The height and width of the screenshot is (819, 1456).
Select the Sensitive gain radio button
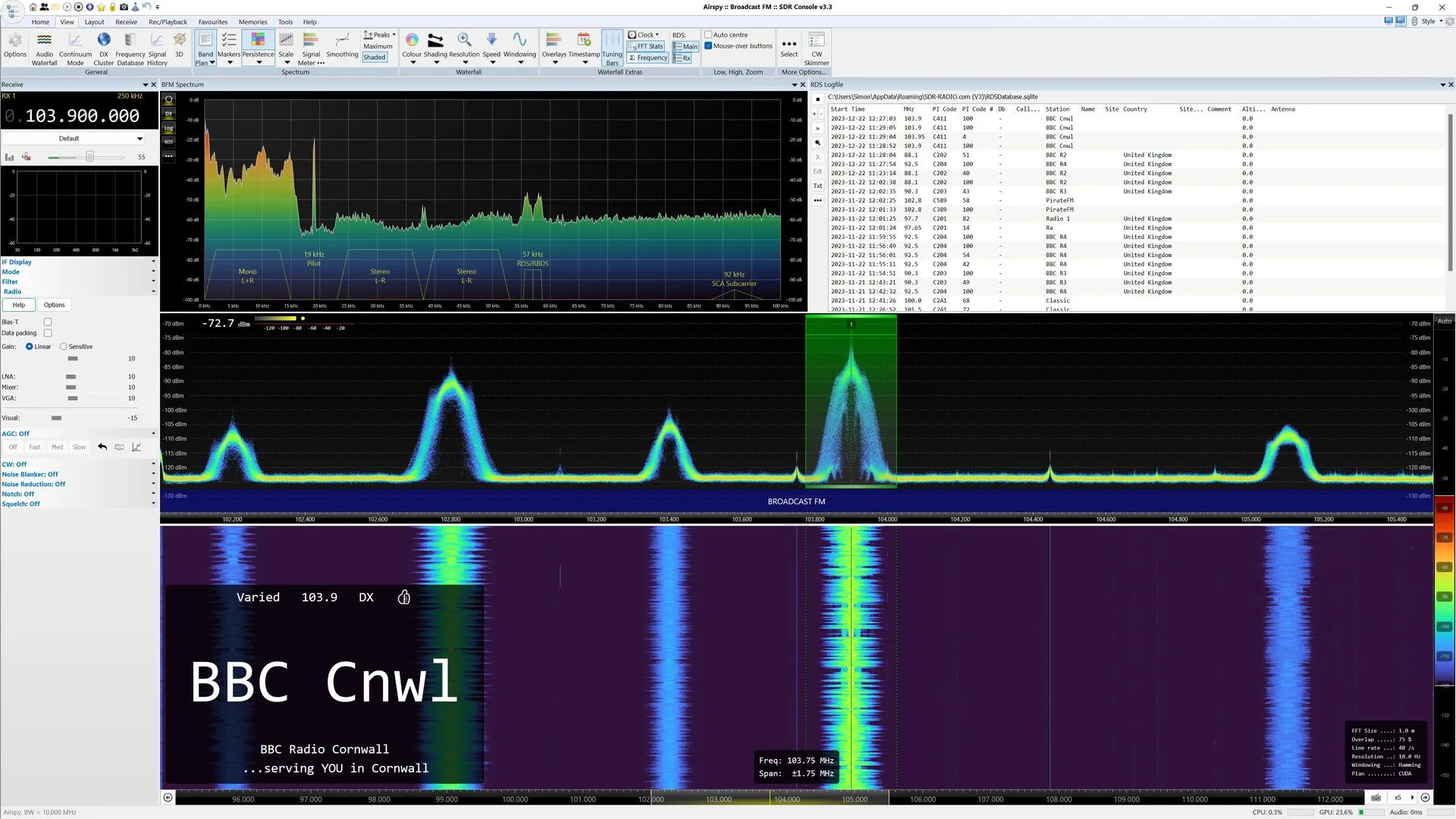point(64,347)
